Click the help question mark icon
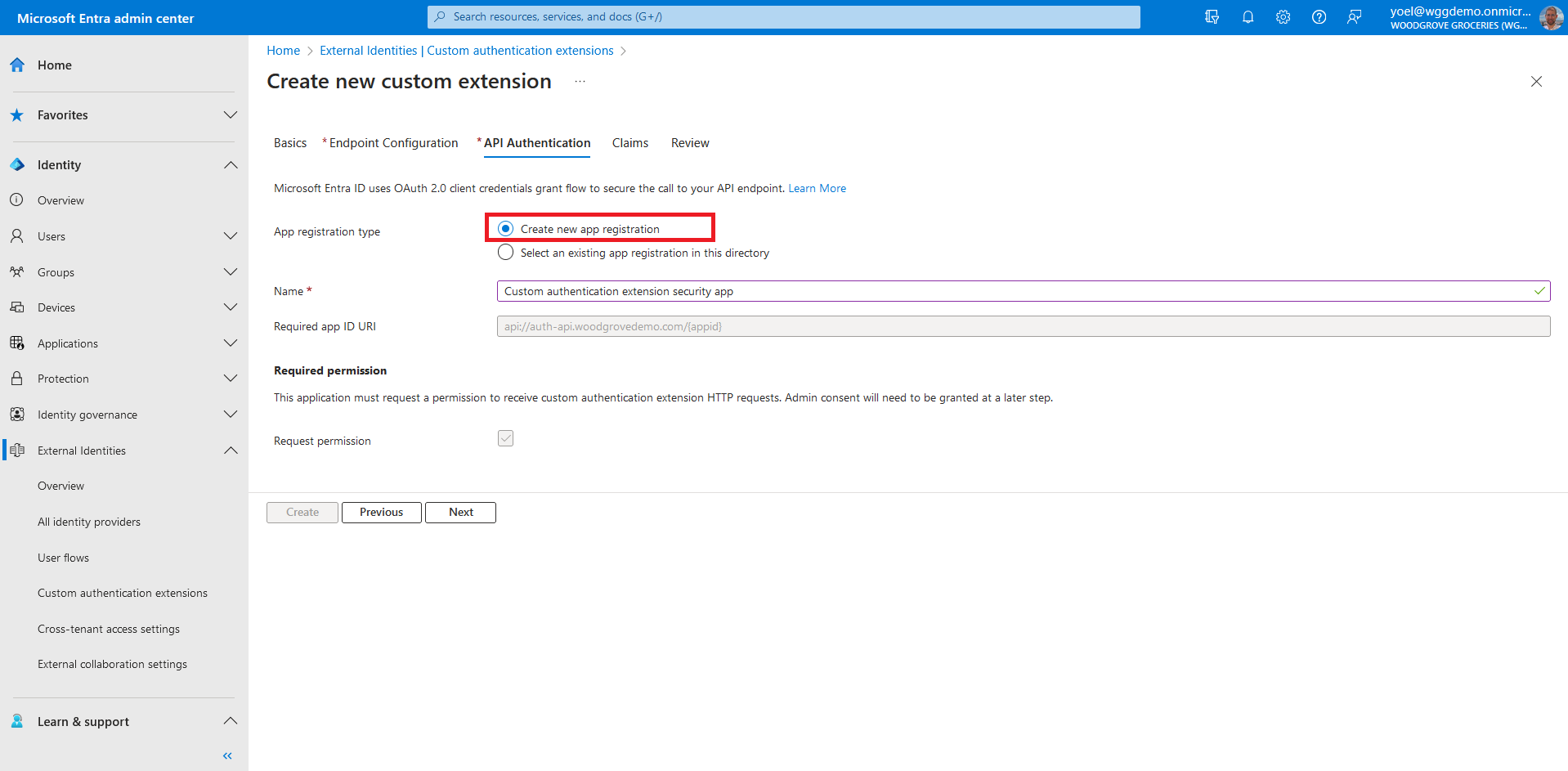Image resolution: width=1568 pixels, height=771 pixels. pyautogui.click(x=1319, y=17)
